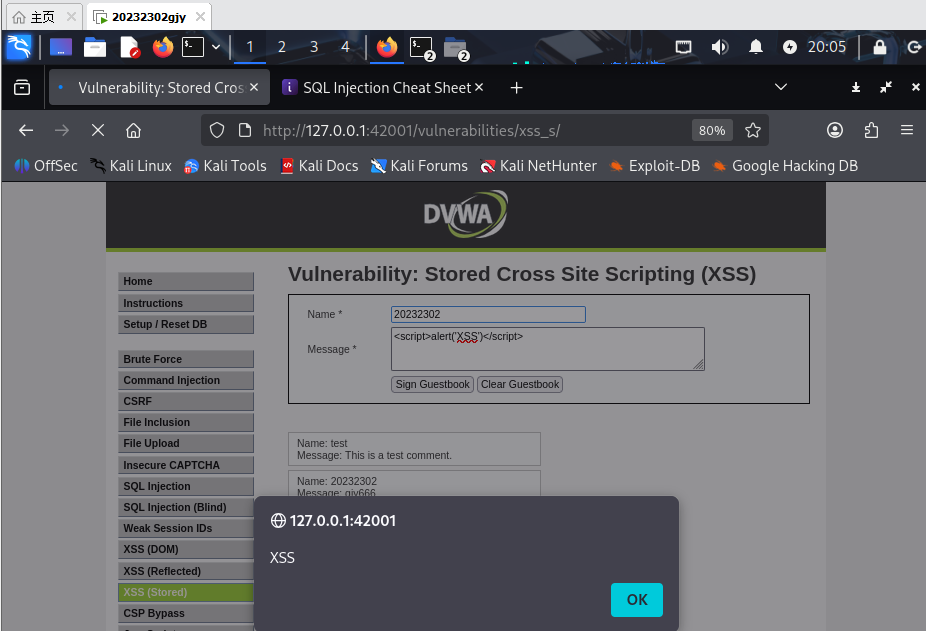This screenshot has width=926, height=631.
Task: Click the log out panel icon
Action: pos(914,47)
